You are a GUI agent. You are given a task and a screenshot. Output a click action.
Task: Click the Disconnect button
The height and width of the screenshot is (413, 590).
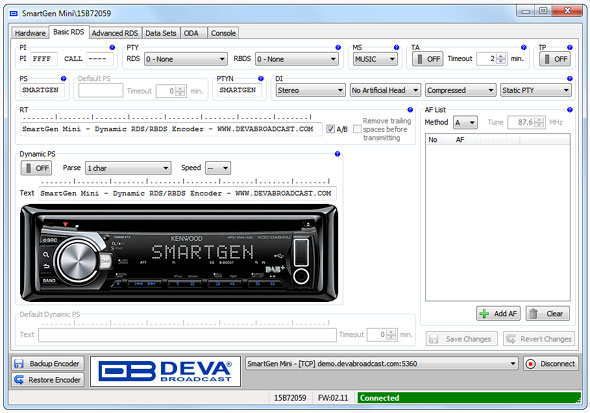pos(551,364)
